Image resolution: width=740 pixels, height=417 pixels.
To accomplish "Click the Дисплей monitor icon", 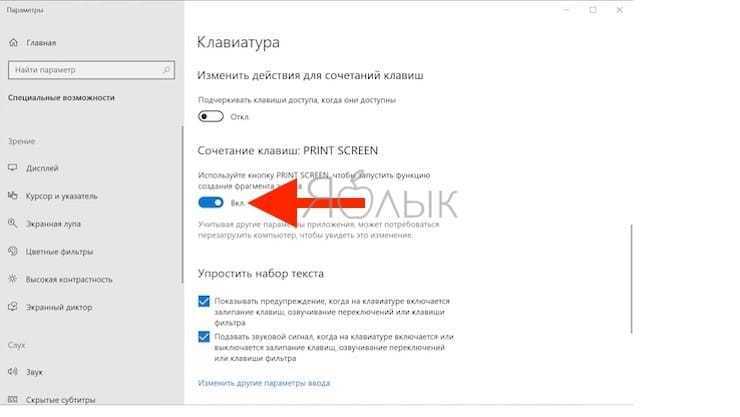I will click(x=13, y=167).
